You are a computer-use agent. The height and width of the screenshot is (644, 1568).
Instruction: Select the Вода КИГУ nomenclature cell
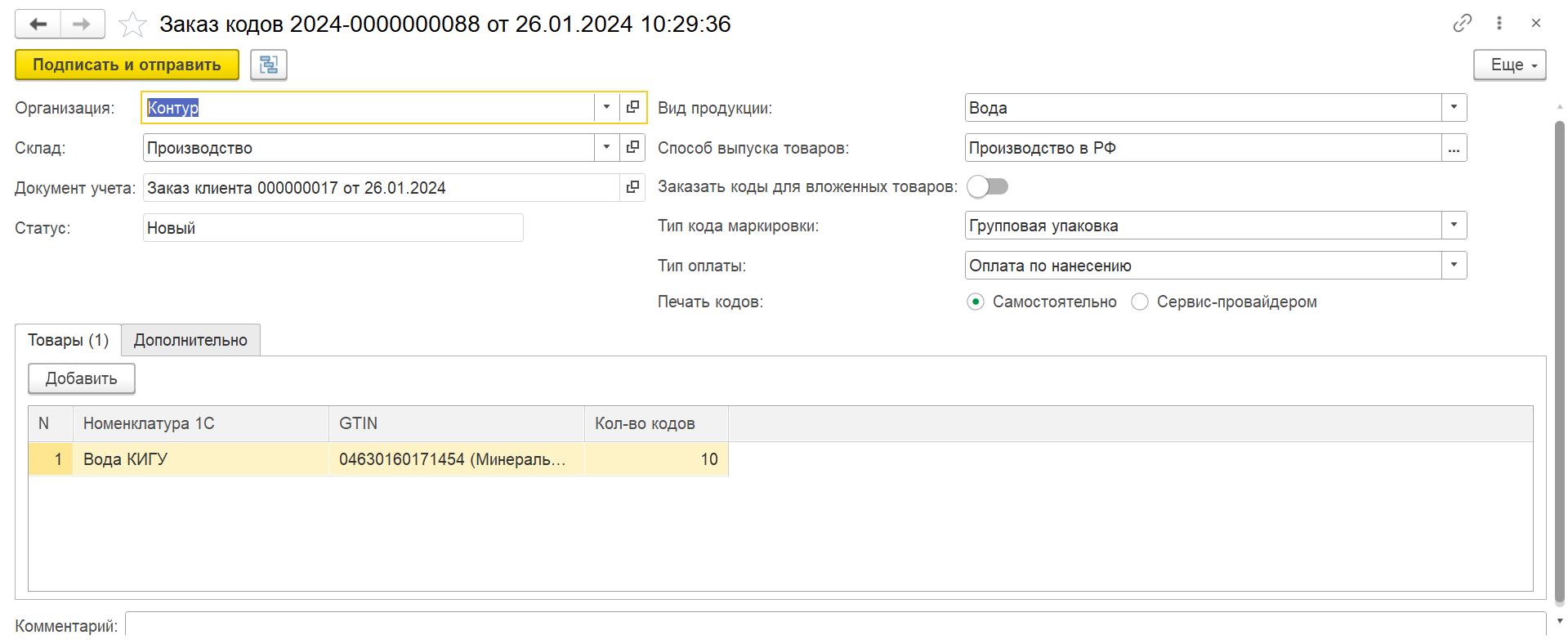[x=200, y=459]
